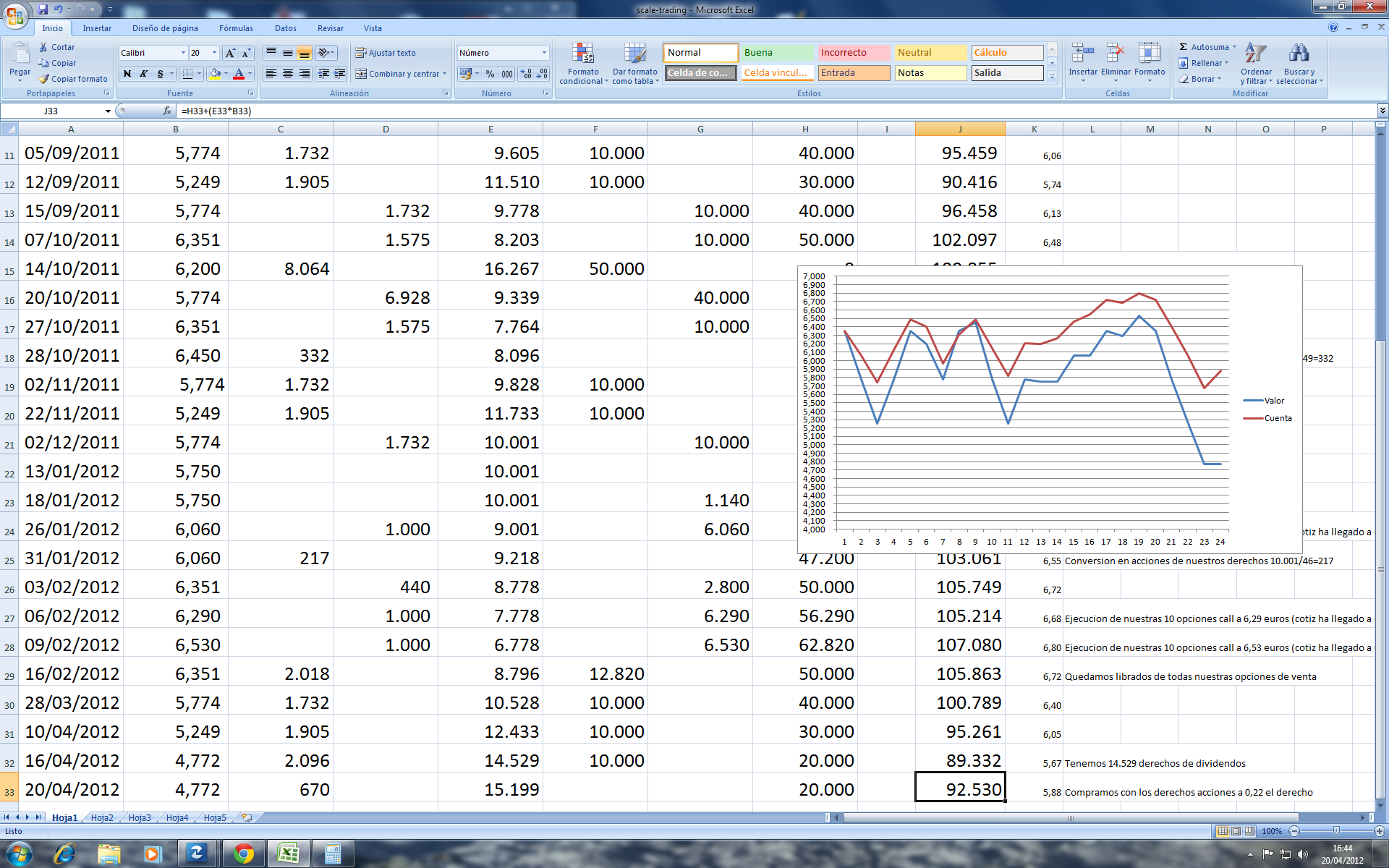Click the bold (N) formatting icon
Screen dimensions: 1389x868
point(127,74)
